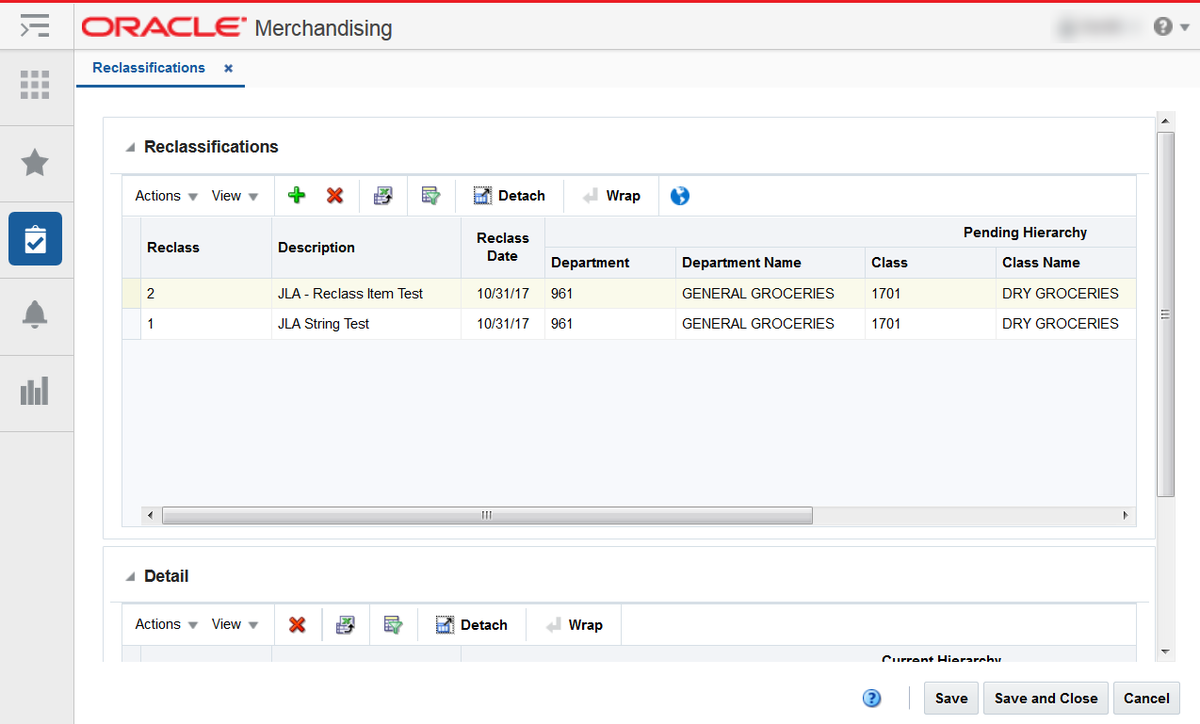Click the Save and Close button
The image size is (1200, 724).
pos(1046,698)
